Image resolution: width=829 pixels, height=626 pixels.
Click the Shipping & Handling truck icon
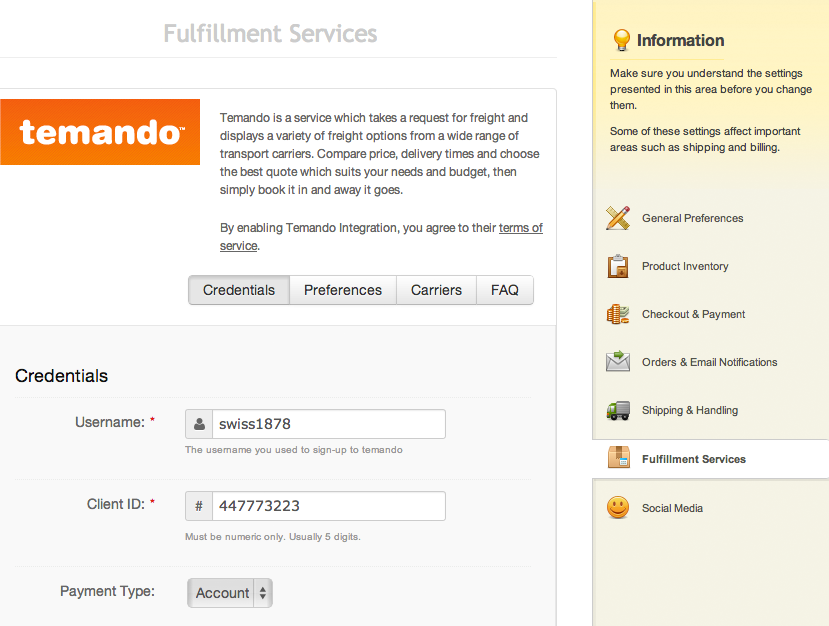coord(618,410)
